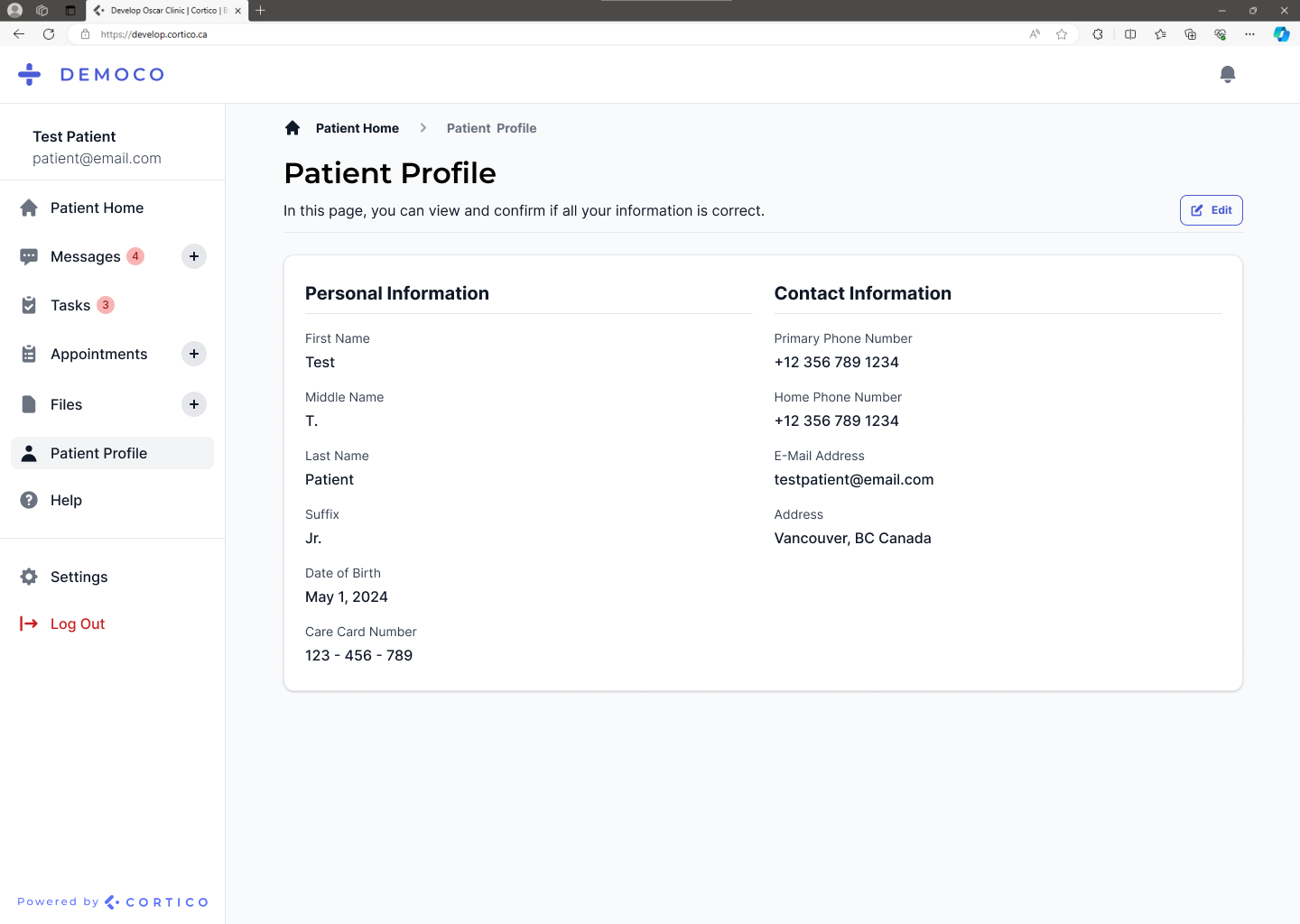
Task: Click the browser refresh button
Action: [x=49, y=34]
